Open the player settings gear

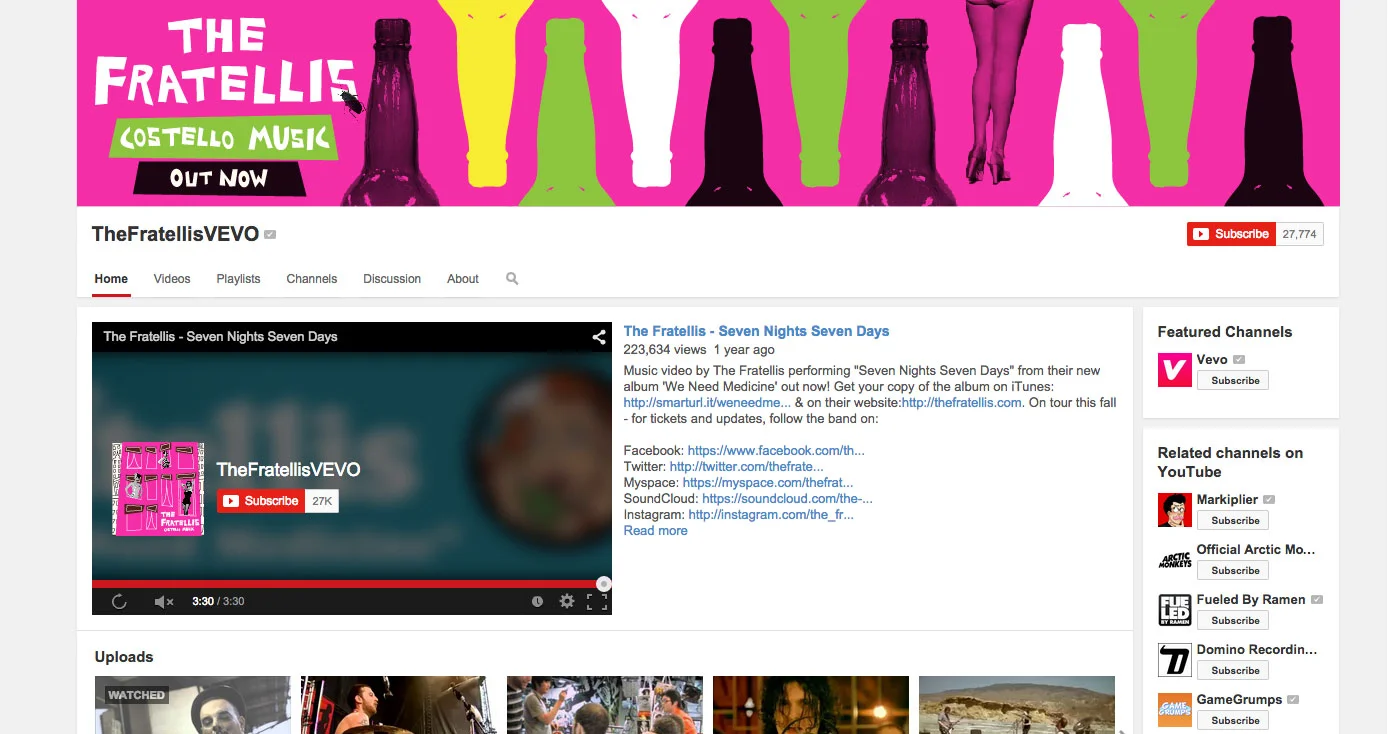567,601
